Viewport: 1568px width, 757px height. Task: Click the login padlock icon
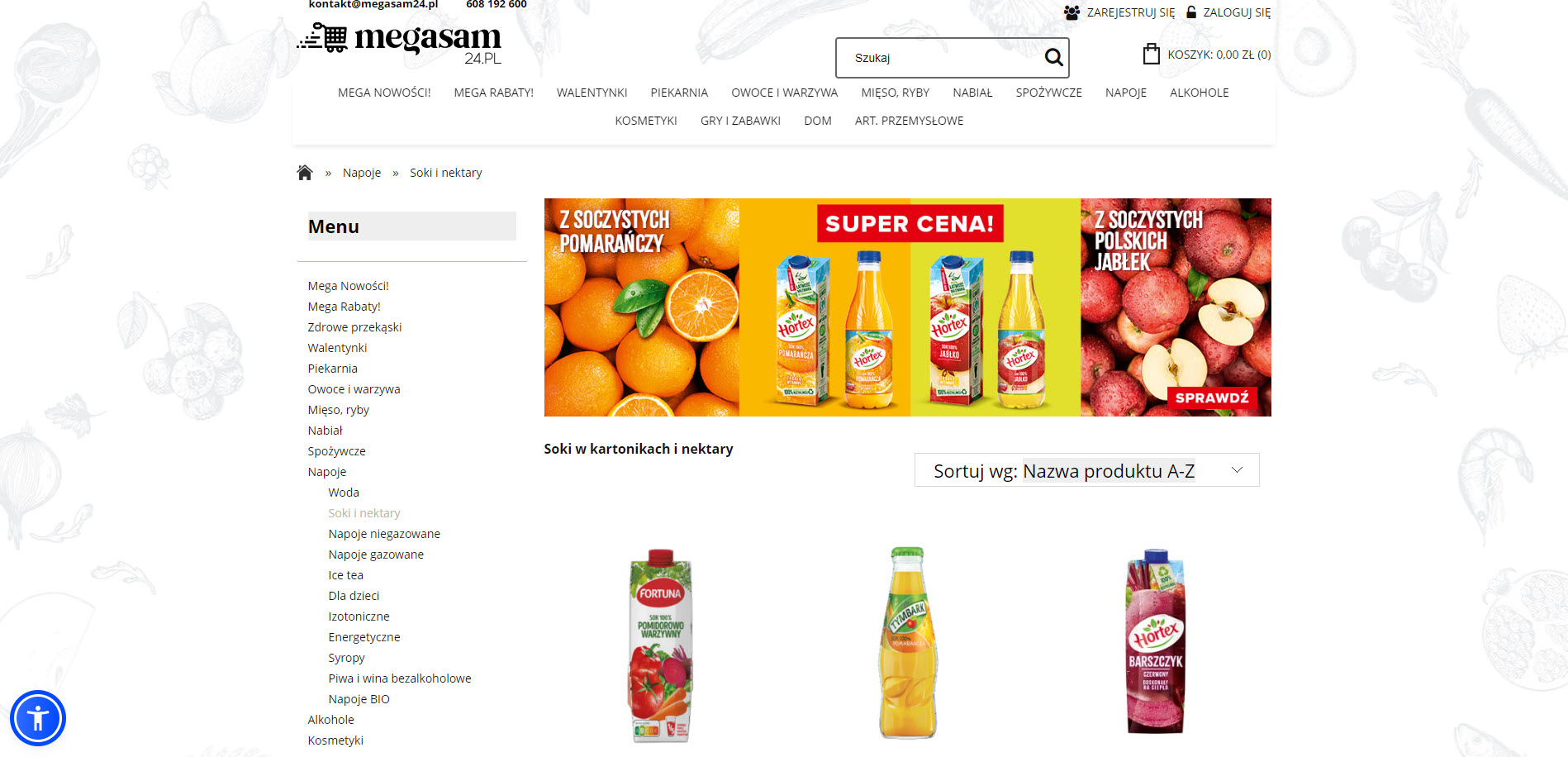[x=1191, y=12]
